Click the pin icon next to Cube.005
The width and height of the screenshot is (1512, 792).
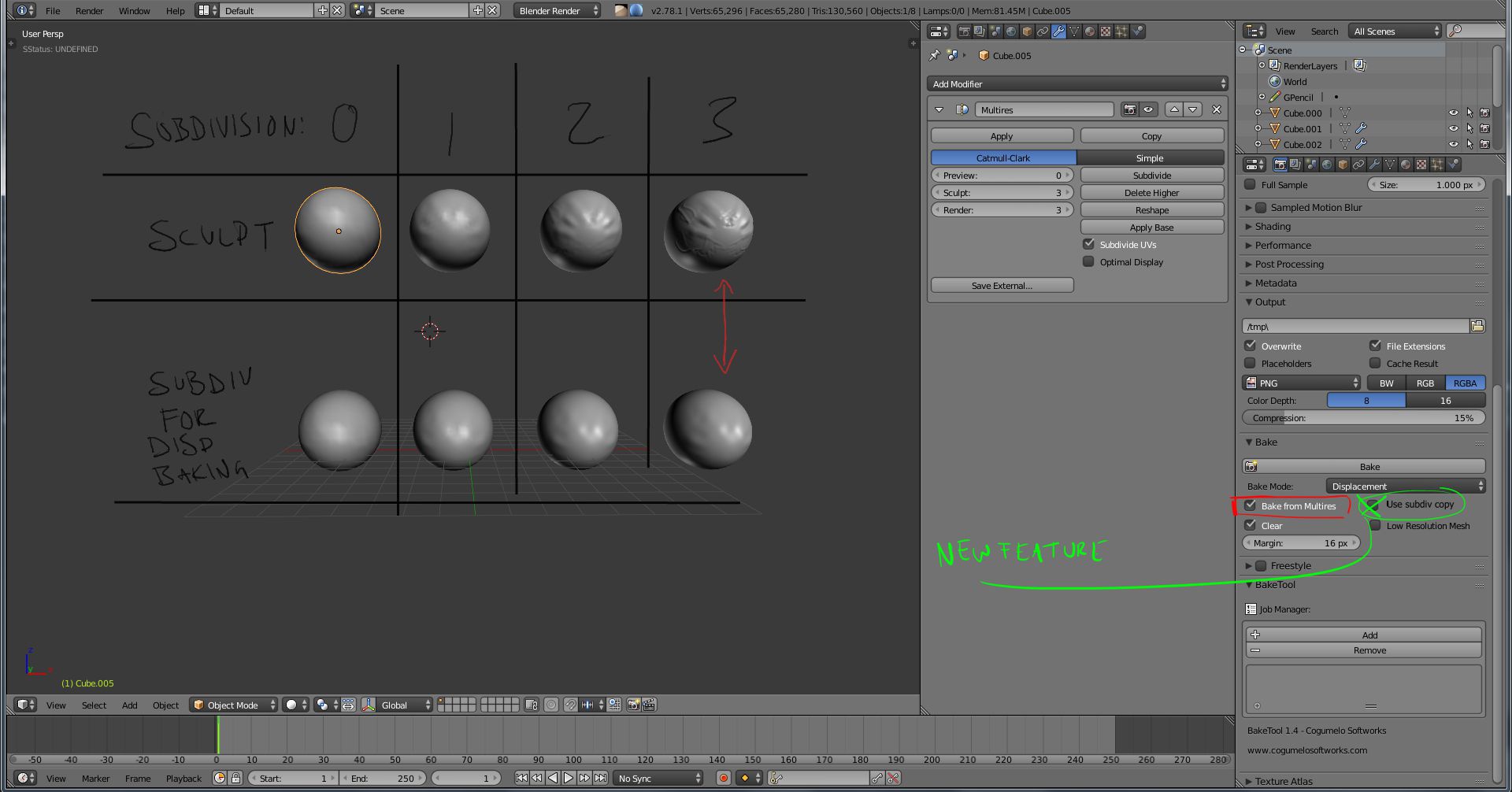coord(935,56)
